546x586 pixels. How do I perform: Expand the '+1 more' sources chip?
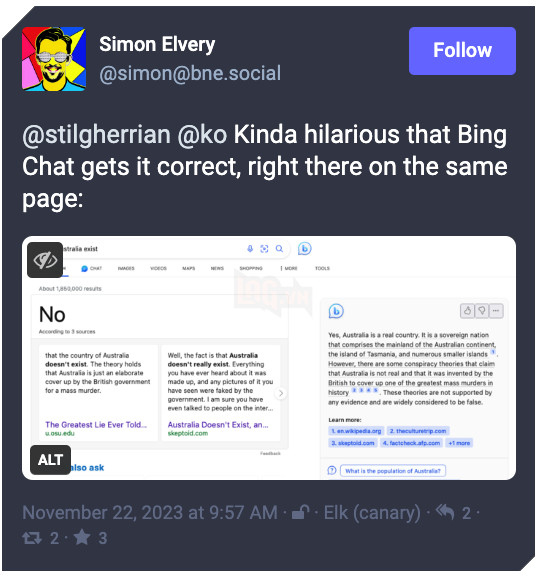[459, 443]
